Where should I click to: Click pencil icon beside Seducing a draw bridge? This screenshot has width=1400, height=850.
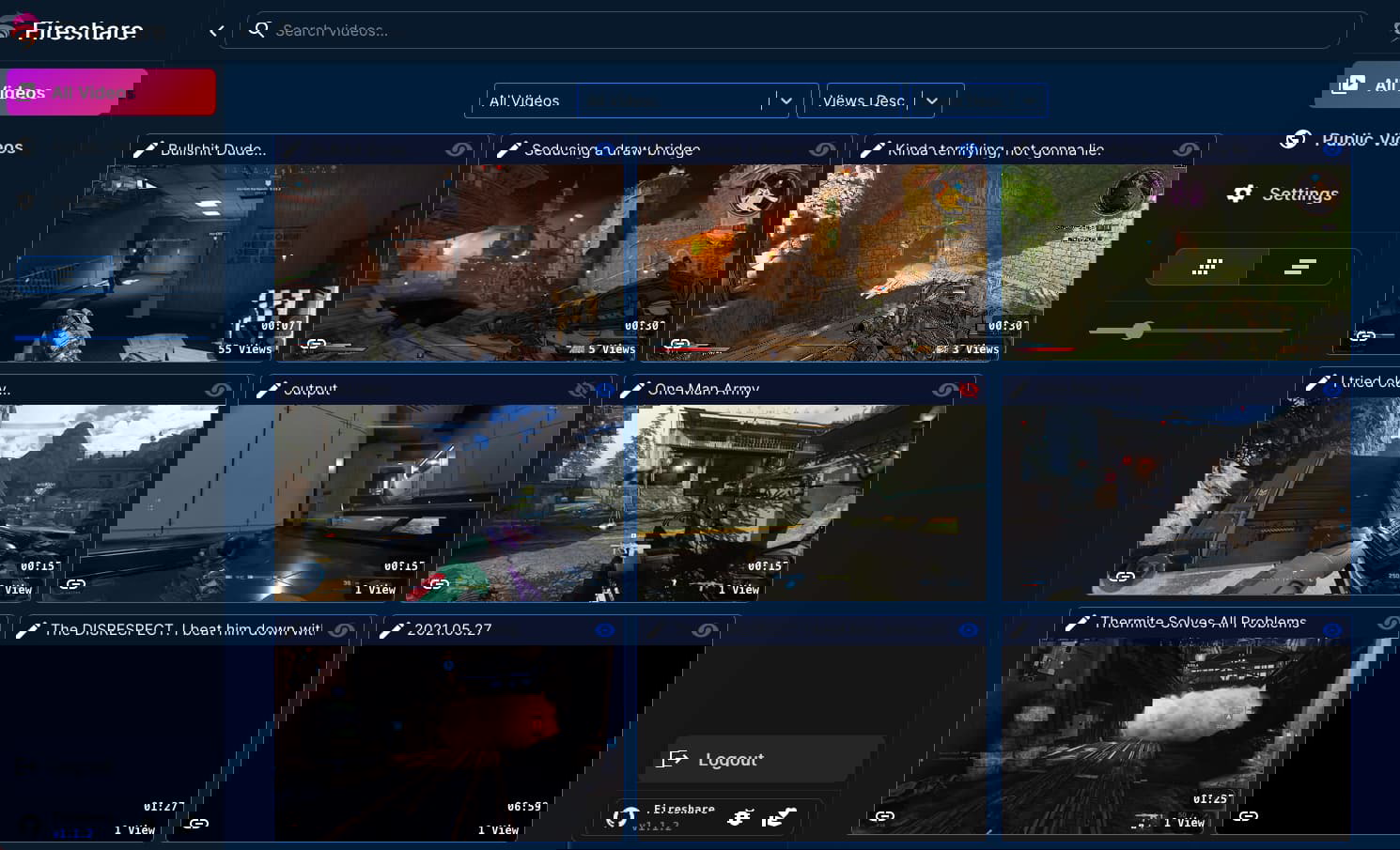(x=508, y=150)
